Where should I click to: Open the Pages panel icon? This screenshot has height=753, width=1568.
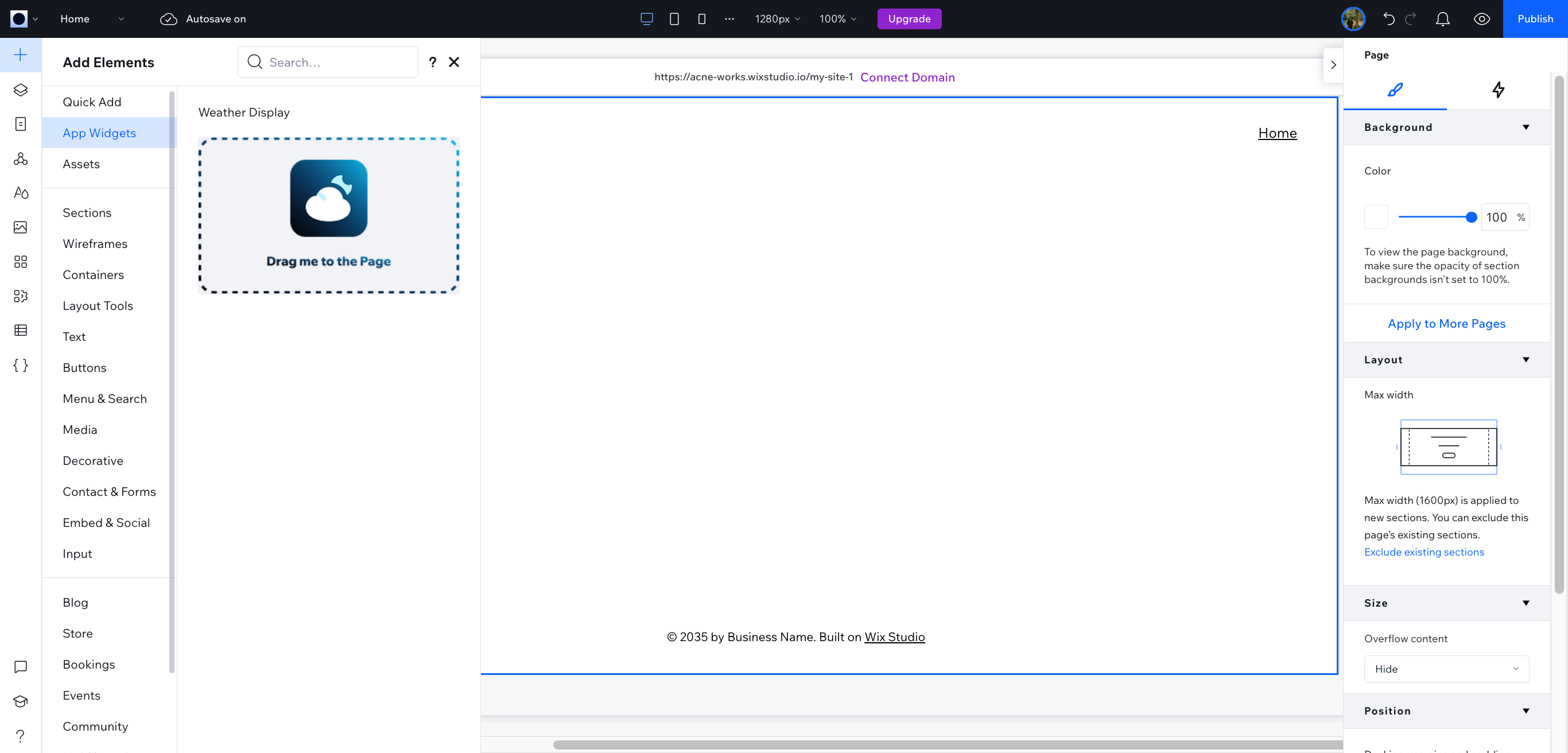coord(20,124)
